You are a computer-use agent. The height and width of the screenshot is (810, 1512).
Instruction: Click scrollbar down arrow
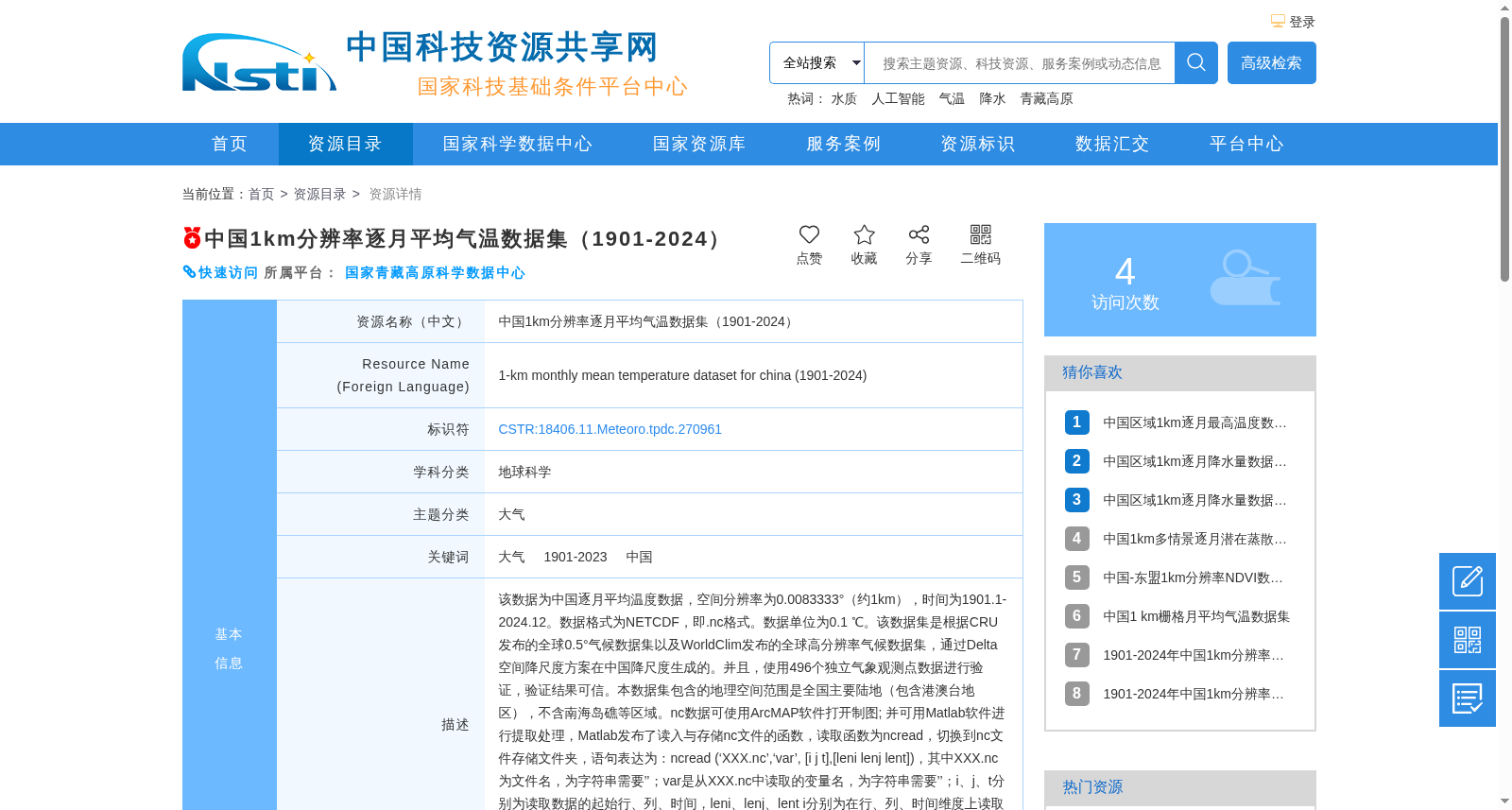click(x=1504, y=801)
